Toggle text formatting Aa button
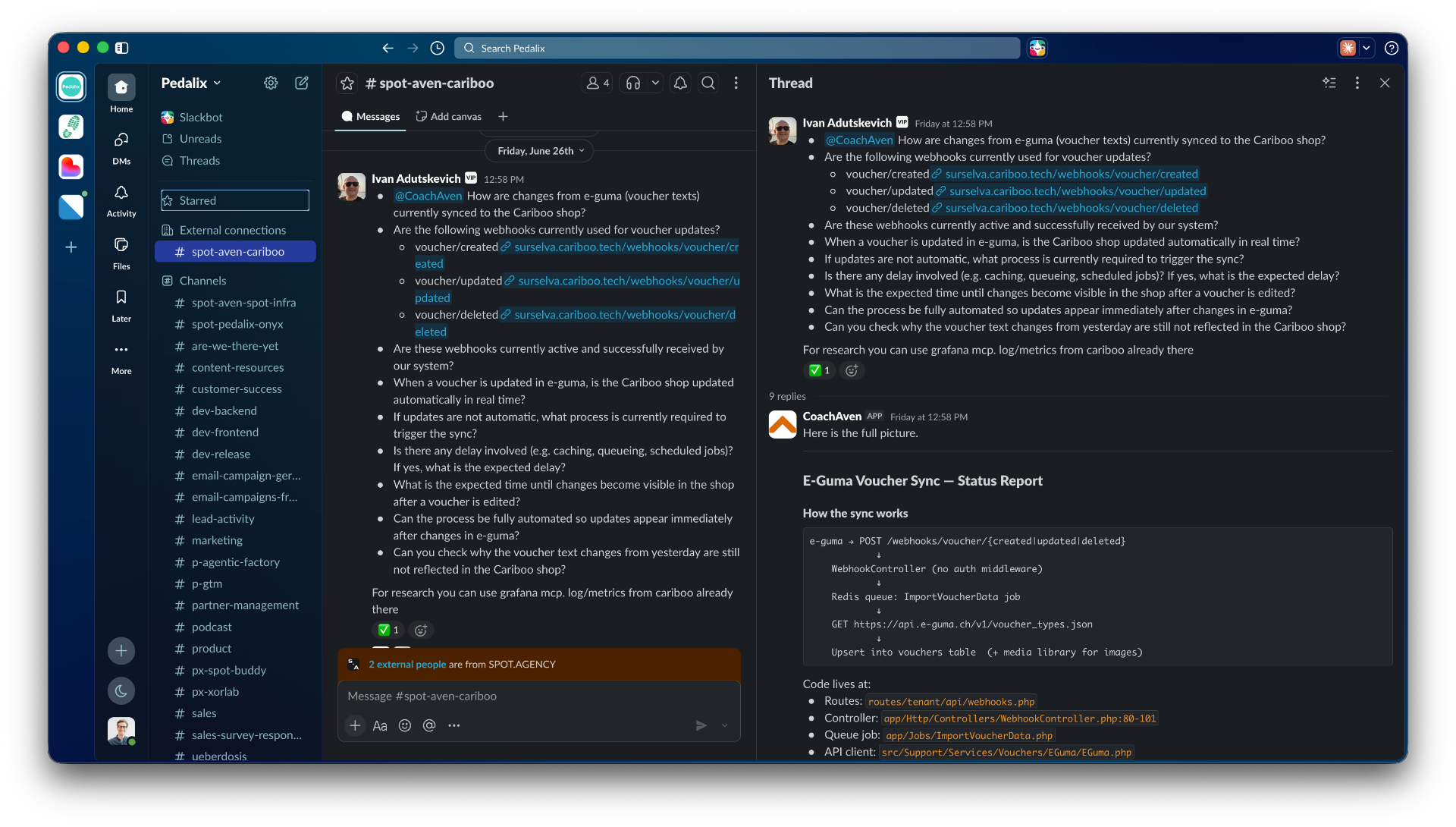The width and height of the screenshot is (1456, 827). (380, 725)
